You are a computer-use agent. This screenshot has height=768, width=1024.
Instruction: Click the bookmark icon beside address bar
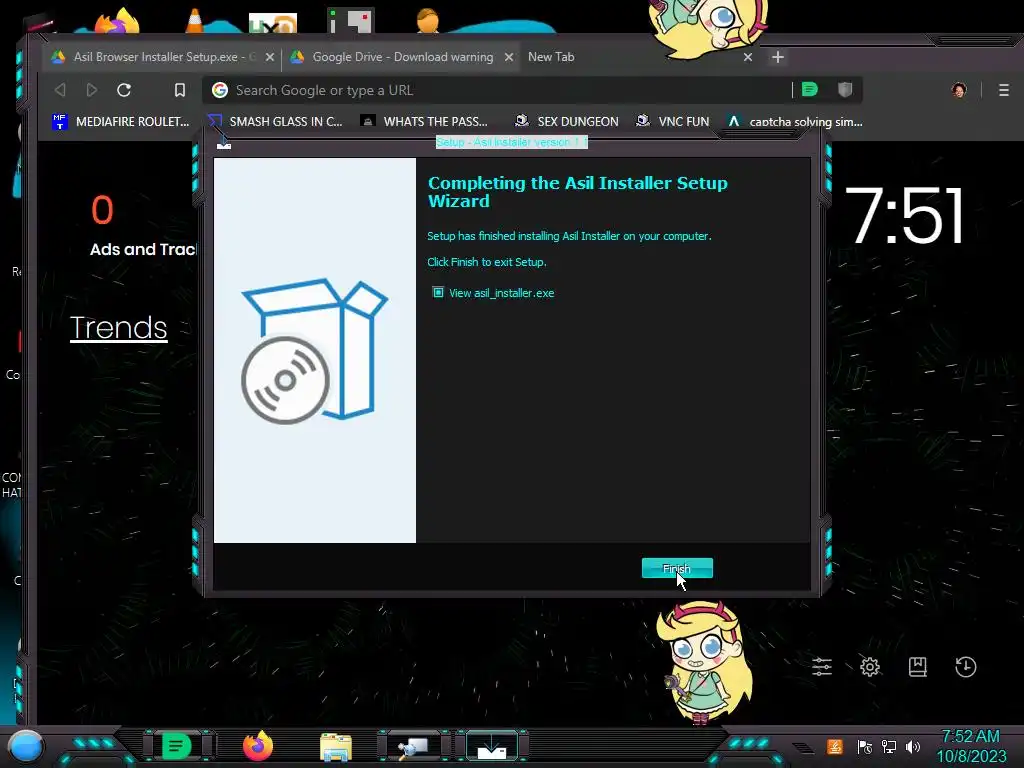[180, 90]
